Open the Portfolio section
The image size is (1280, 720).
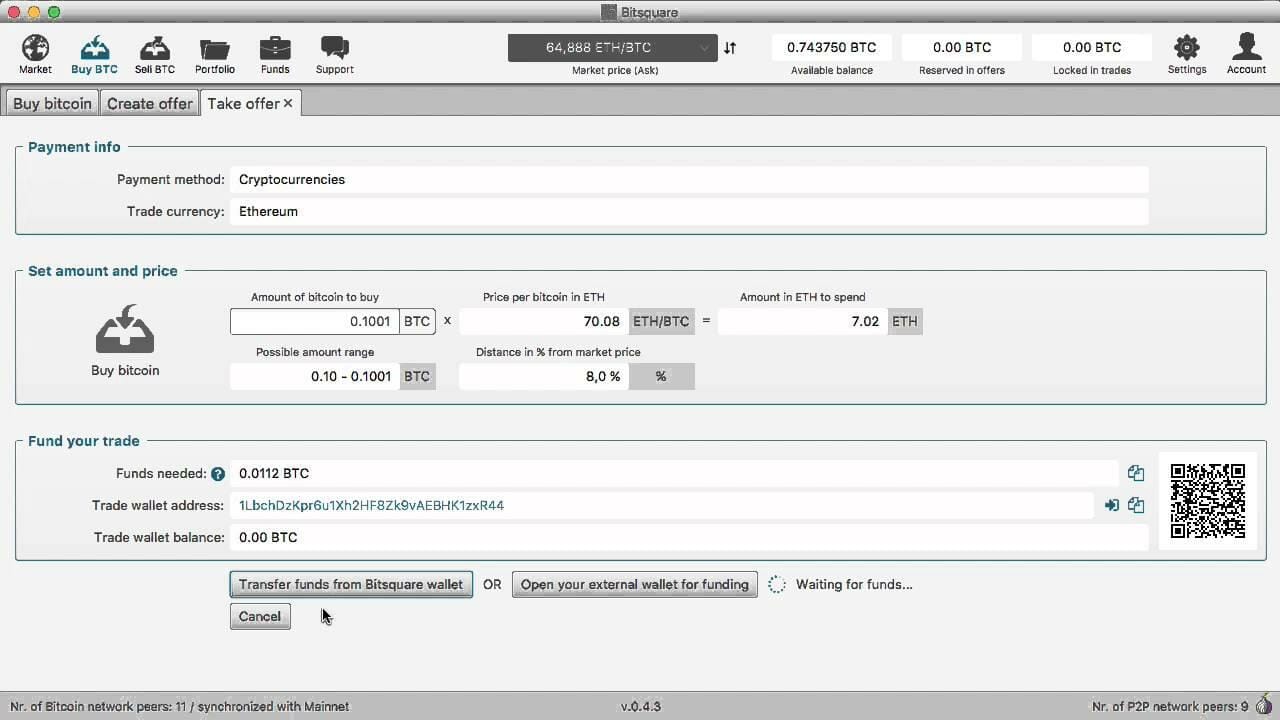click(215, 55)
